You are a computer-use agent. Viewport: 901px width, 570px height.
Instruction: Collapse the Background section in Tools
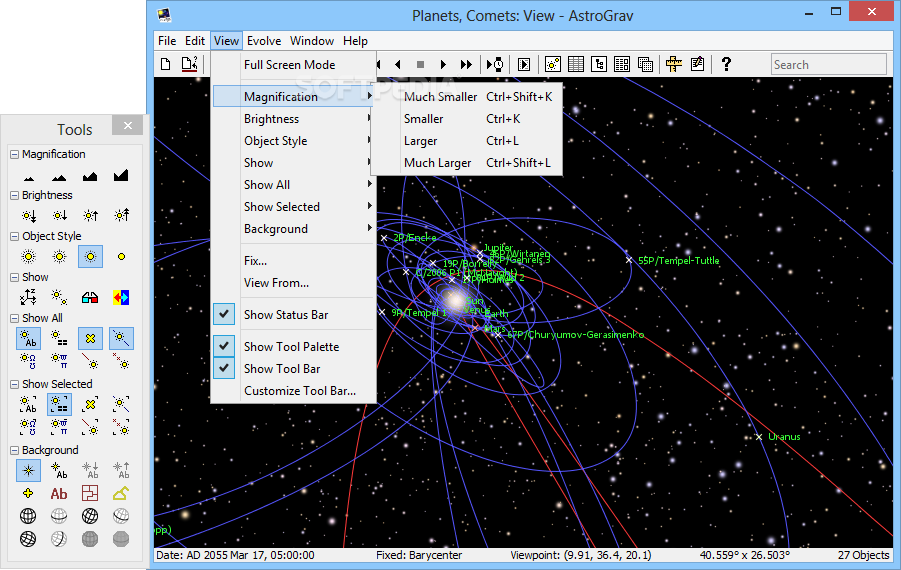(14, 450)
